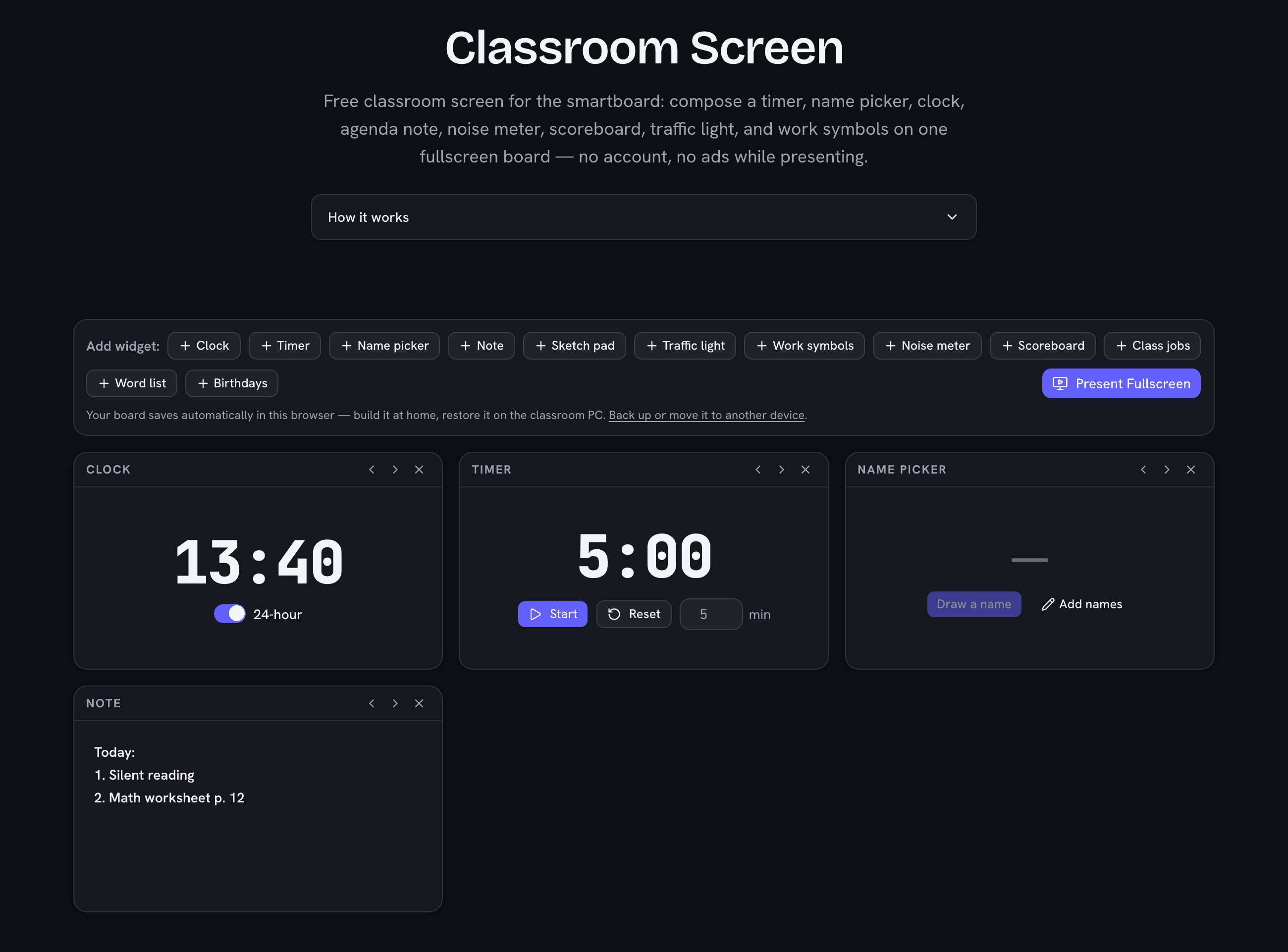Add a Scoreboard widget

point(1042,346)
